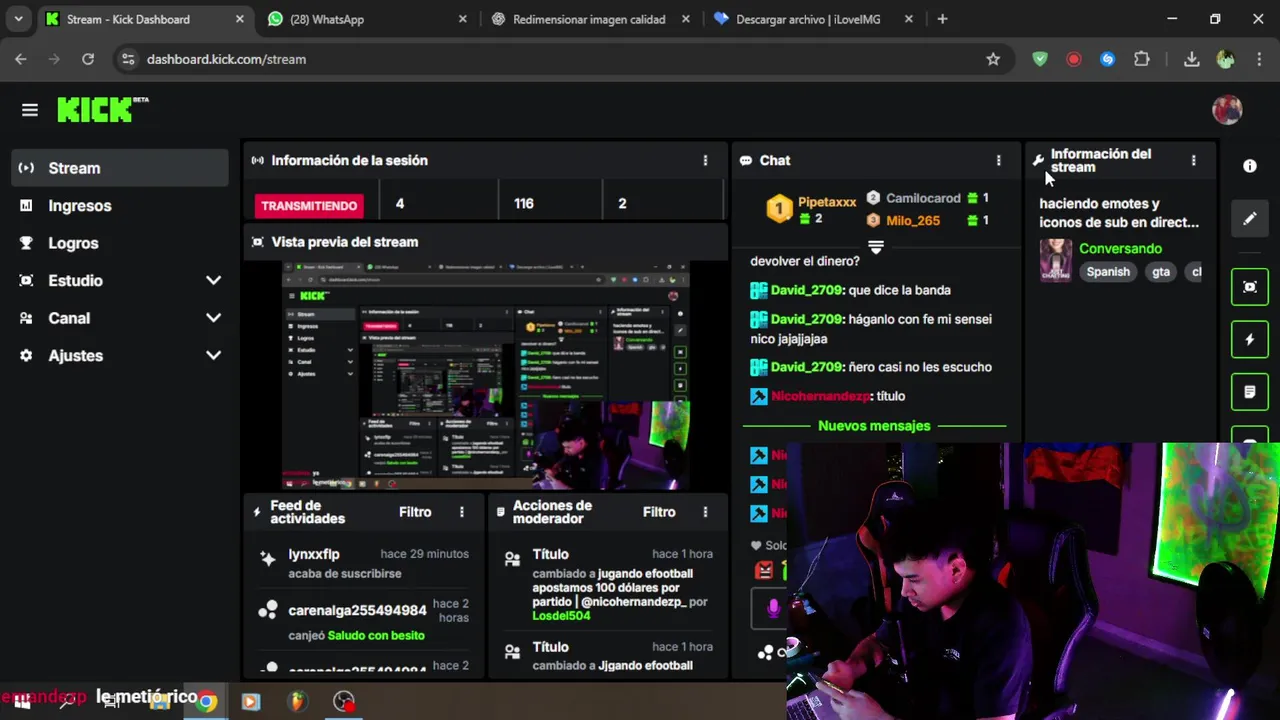Open Google Chrome from the taskbar
This screenshot has height=720, width=1280.
coord(207,702)
